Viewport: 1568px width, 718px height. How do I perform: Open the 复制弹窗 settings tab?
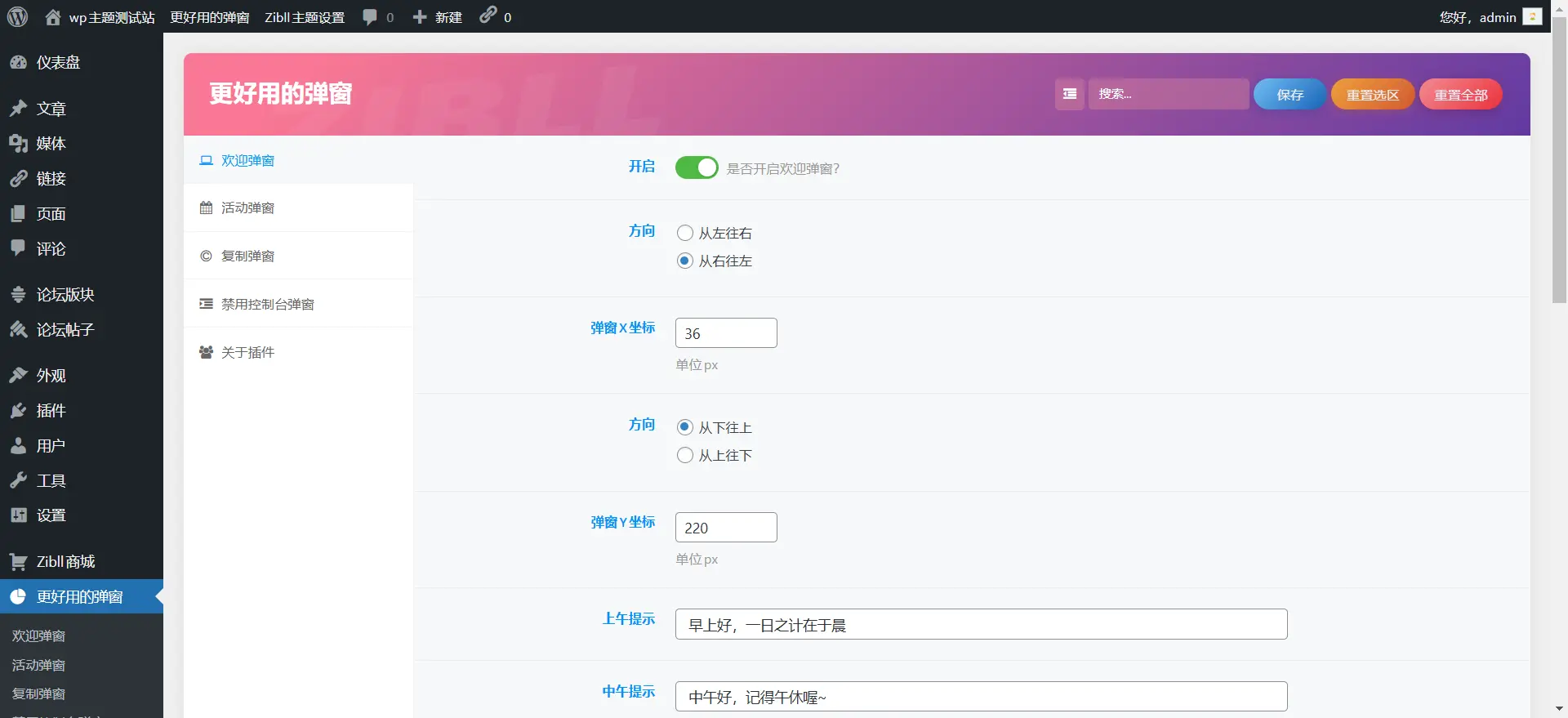click(298, 256)
